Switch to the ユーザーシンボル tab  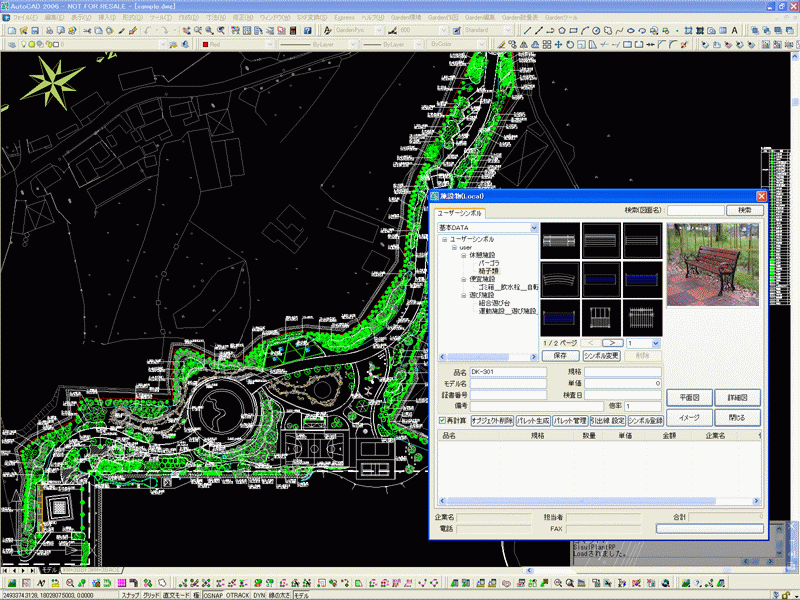[460, 213]
